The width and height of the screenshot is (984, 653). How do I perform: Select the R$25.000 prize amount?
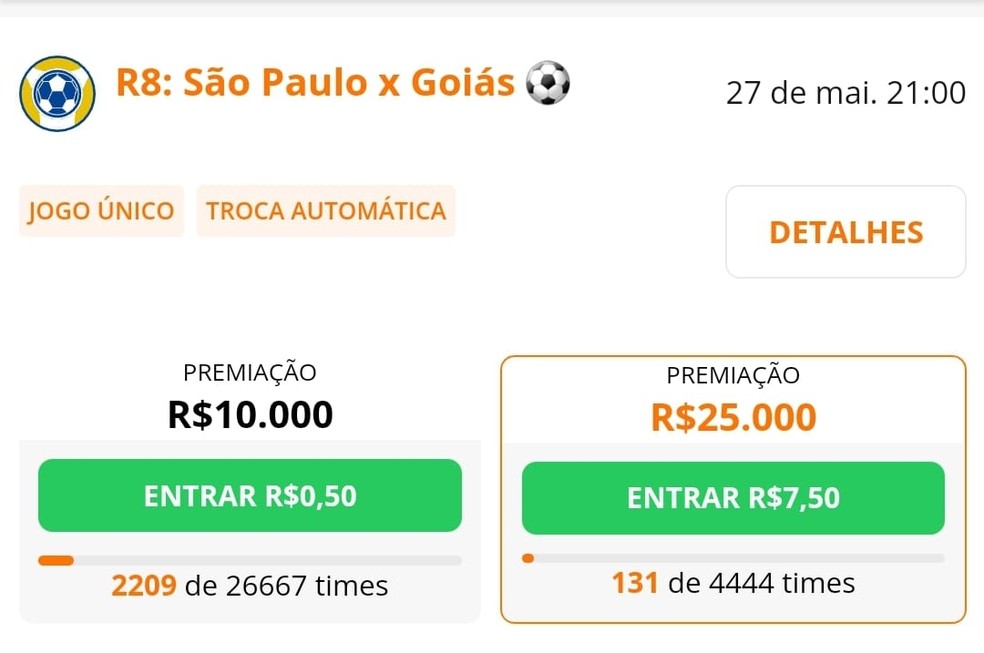click(x=733, y=417)
